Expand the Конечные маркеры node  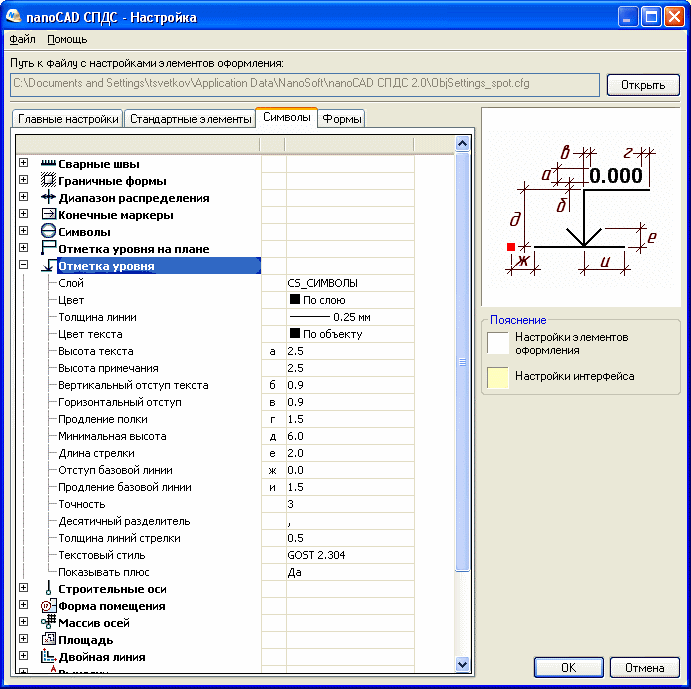23,214
